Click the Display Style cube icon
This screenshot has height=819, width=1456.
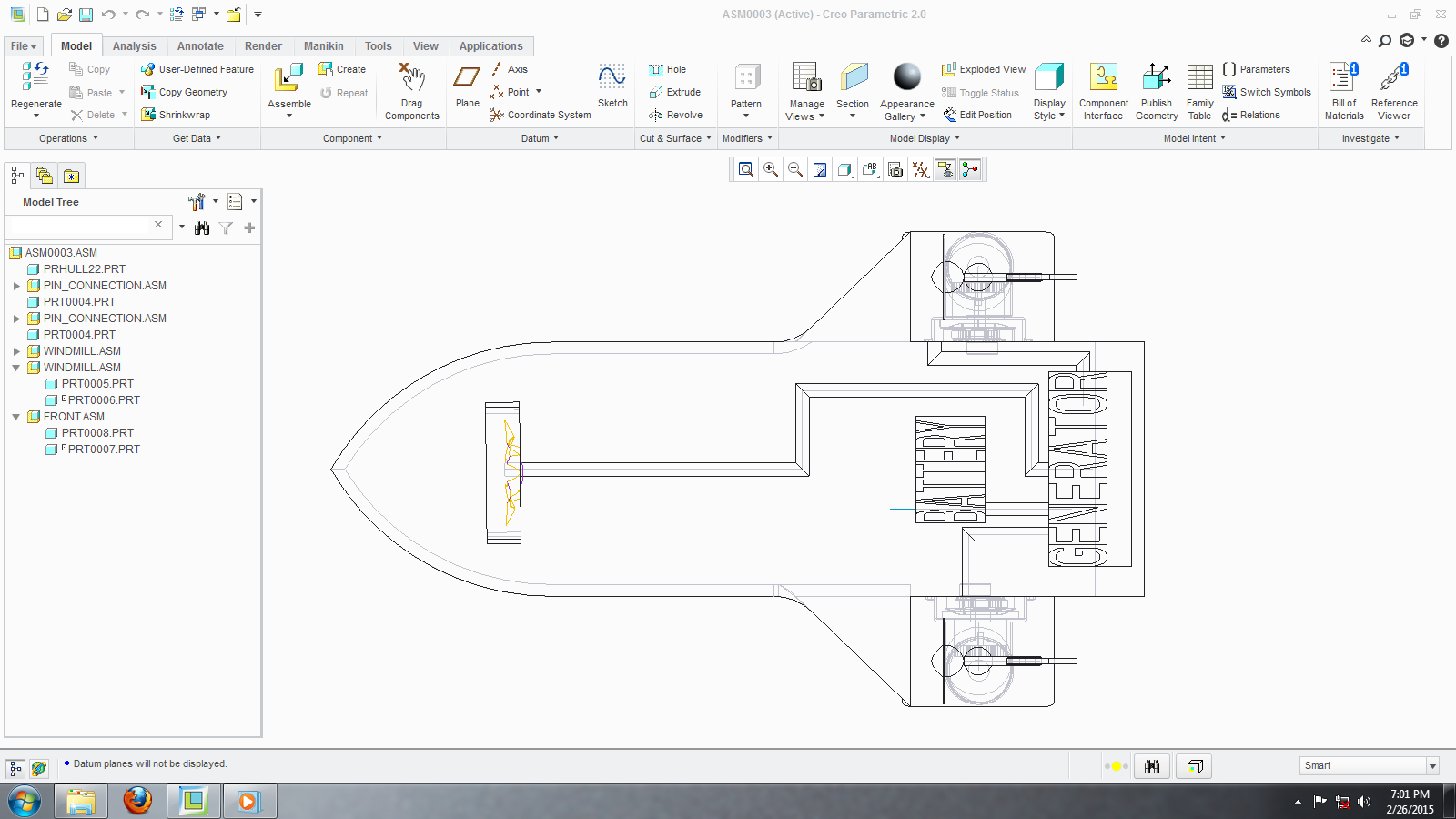(1049, 78)
